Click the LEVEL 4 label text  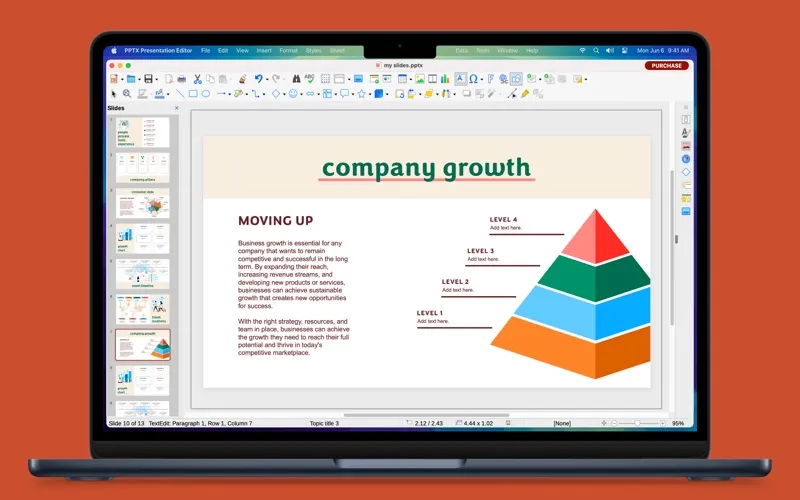point(503,219)
